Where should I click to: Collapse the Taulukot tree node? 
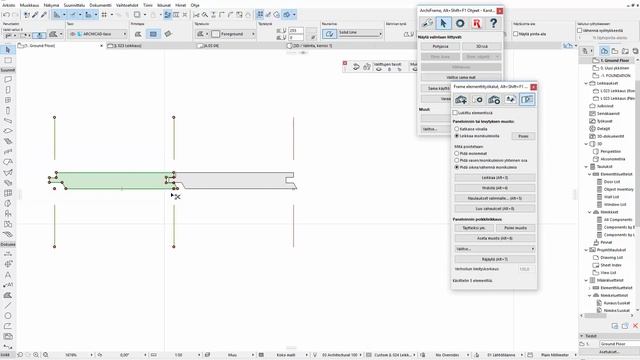pyautogui.click(x=587, y=167)
